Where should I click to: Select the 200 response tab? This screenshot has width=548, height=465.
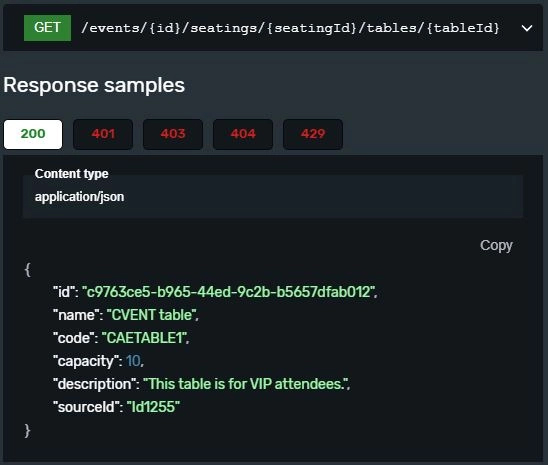33,134
